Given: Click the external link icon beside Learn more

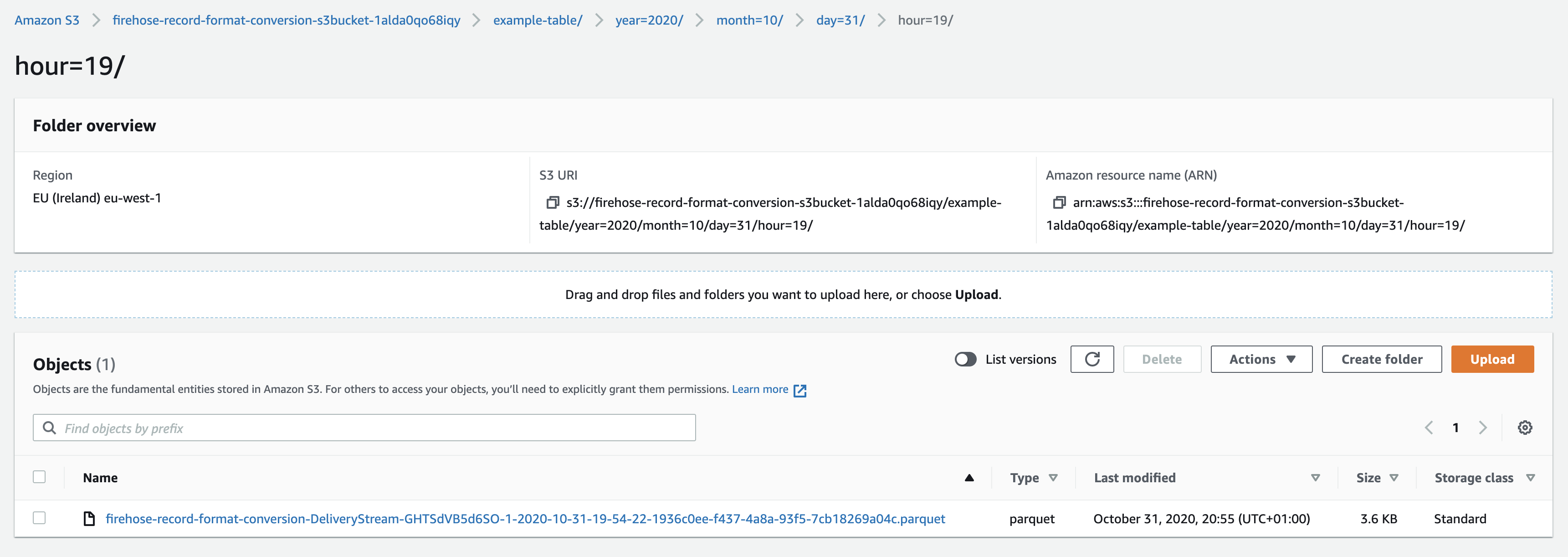Looking at the screenshot, I should point(800,391).
